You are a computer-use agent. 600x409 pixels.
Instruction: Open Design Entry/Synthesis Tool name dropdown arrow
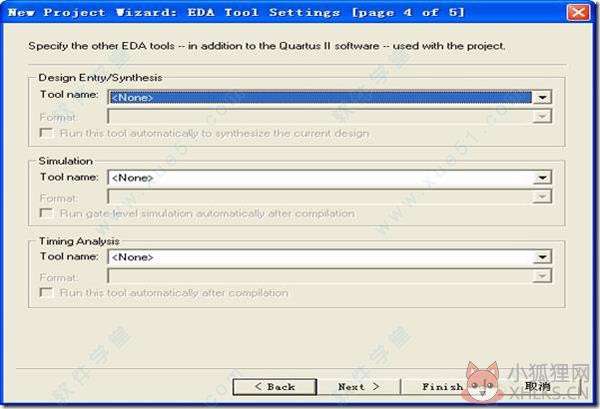click(542, 97)
